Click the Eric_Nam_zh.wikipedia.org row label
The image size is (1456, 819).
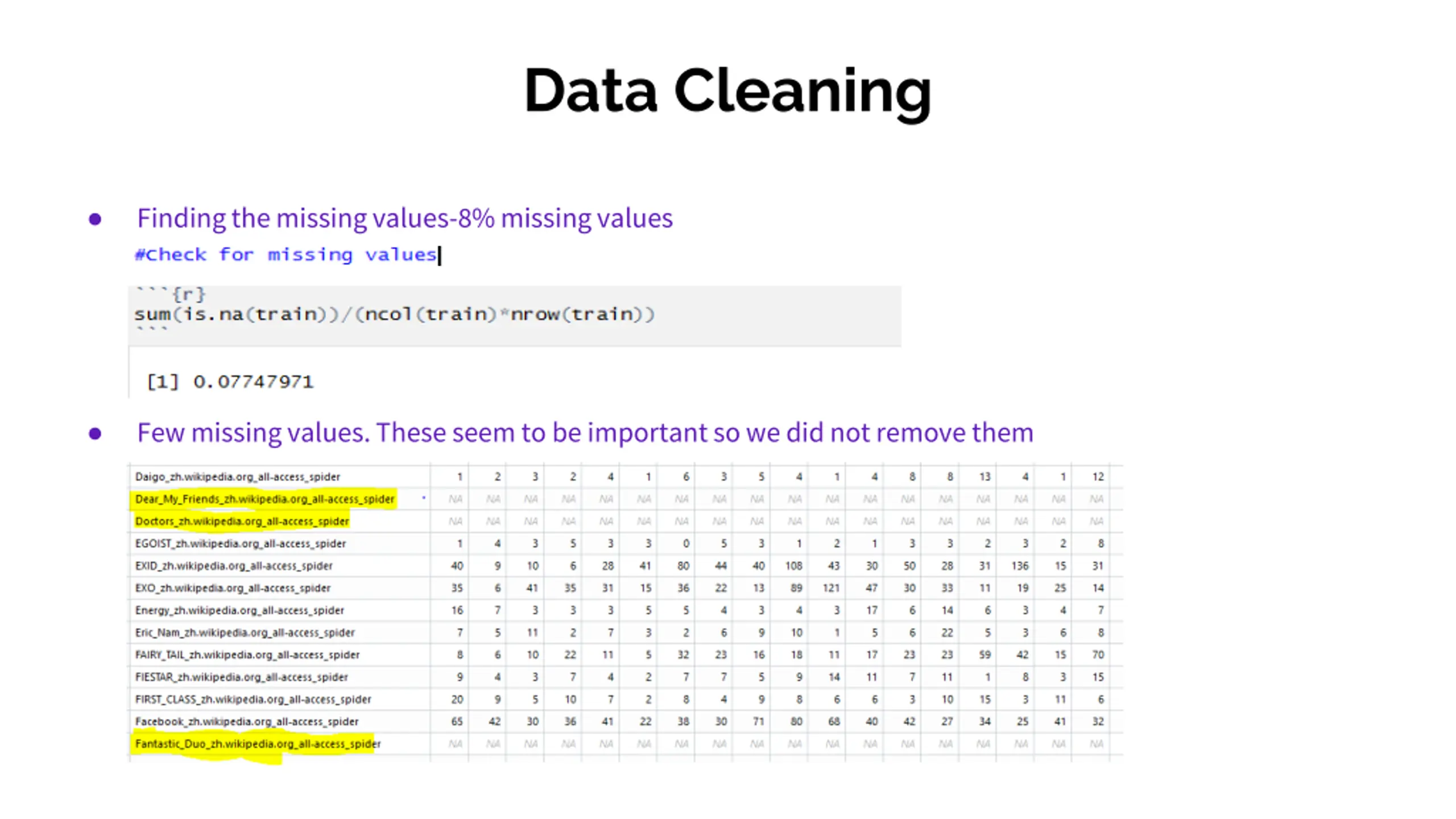245,632
